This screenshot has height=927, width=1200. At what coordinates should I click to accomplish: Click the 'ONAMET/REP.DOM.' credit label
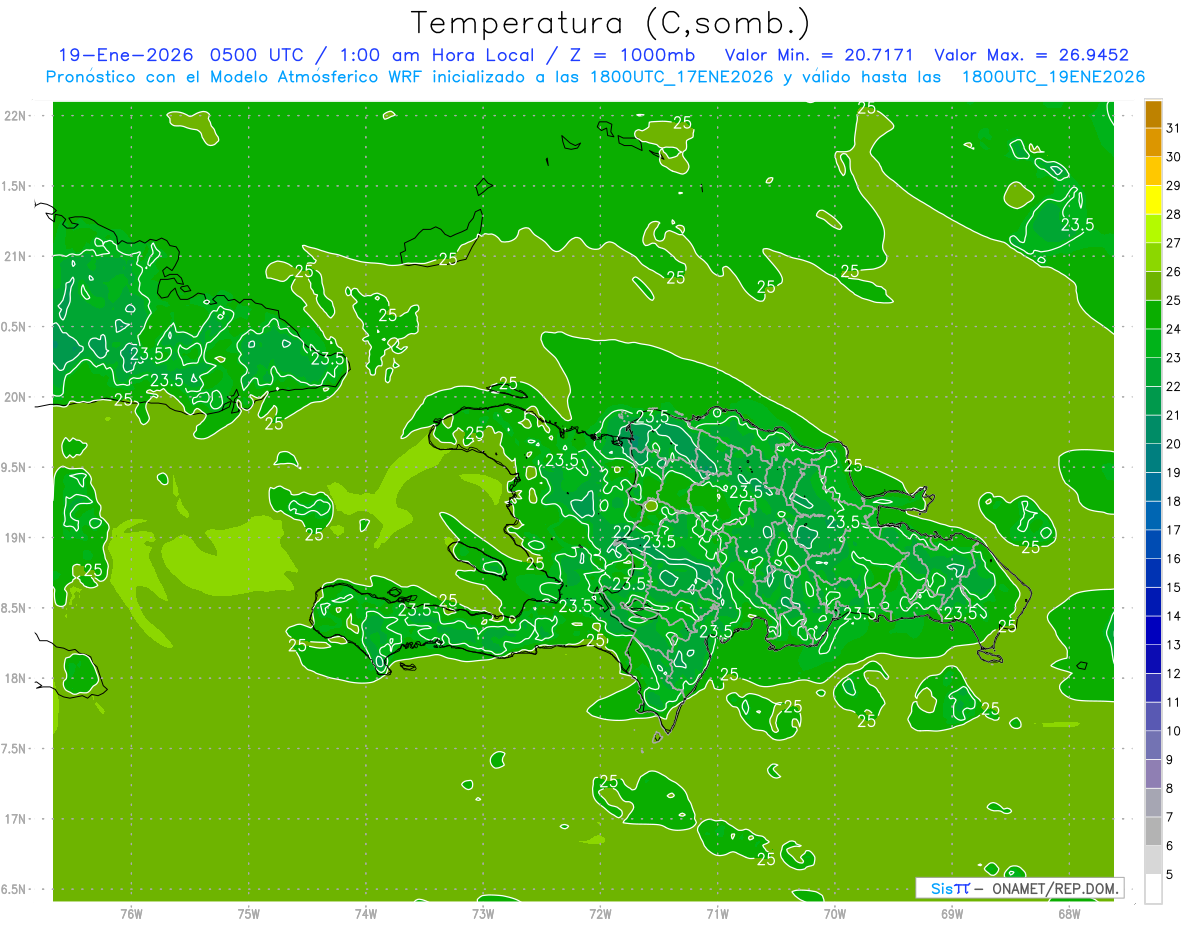[1055, 888]
